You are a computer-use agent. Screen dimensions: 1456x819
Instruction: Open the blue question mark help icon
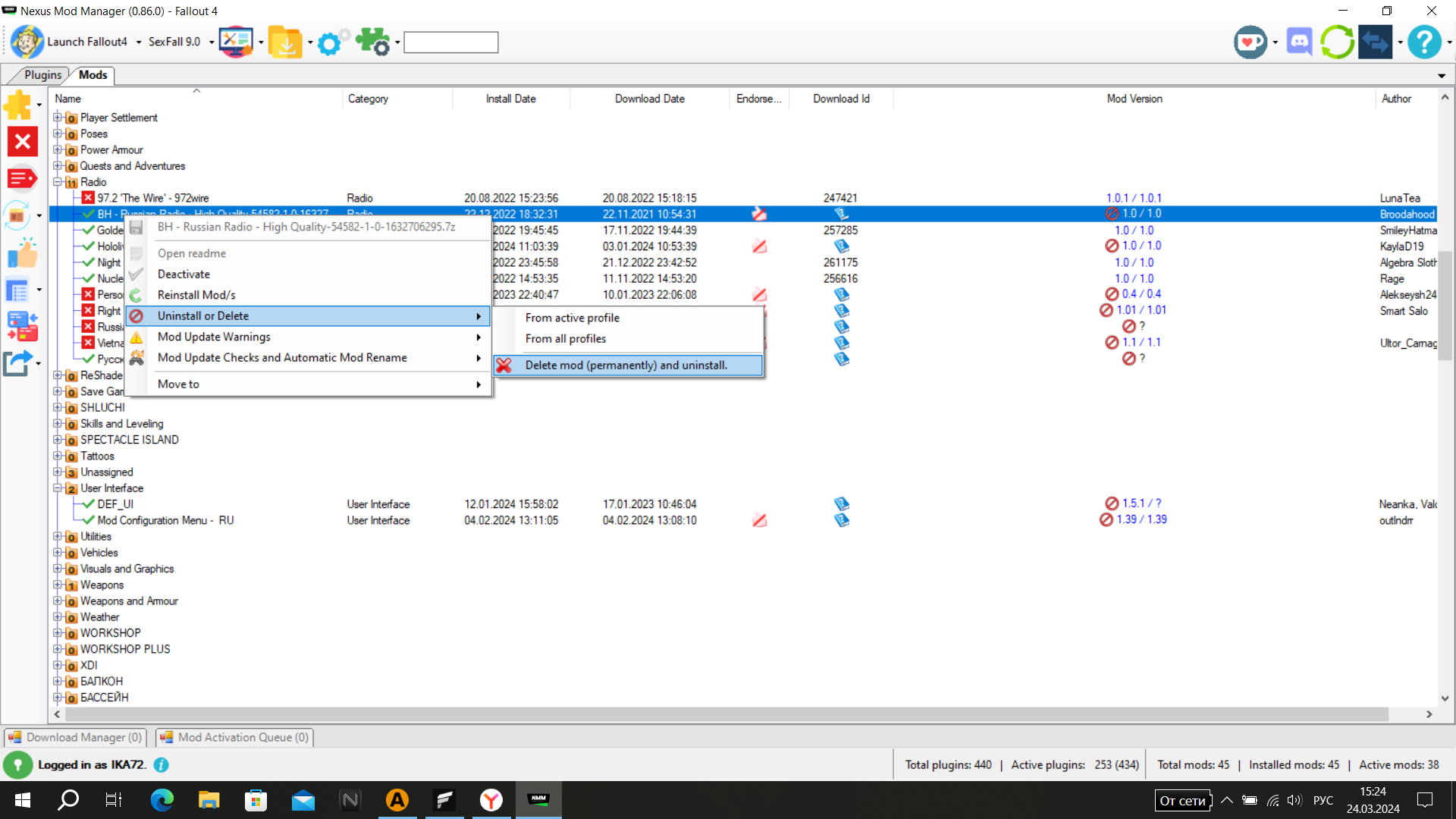(1423, 42)
